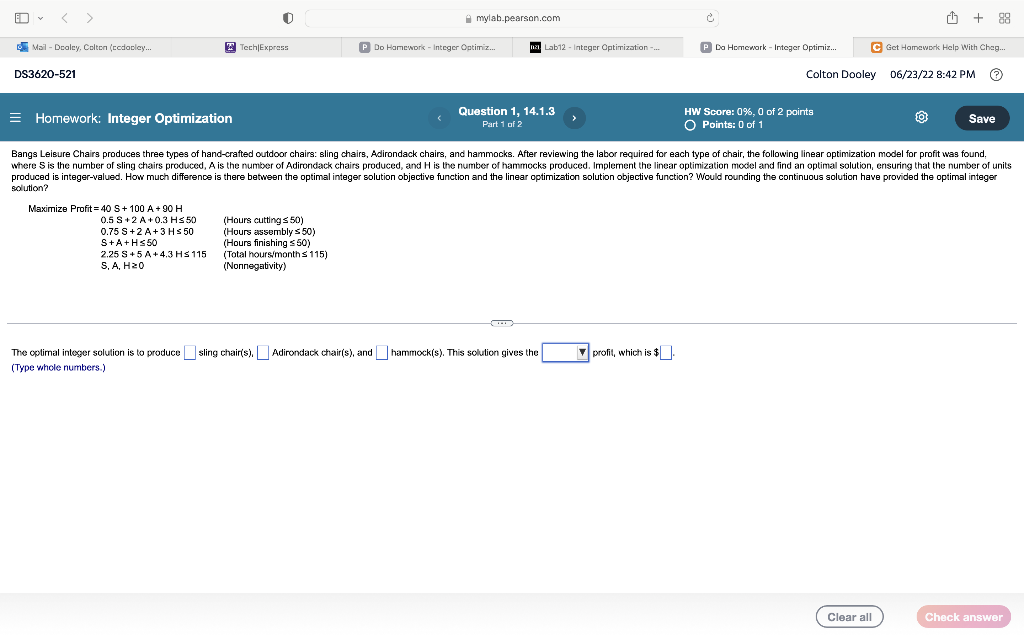Click the help question mark icon

click(996, 74)
